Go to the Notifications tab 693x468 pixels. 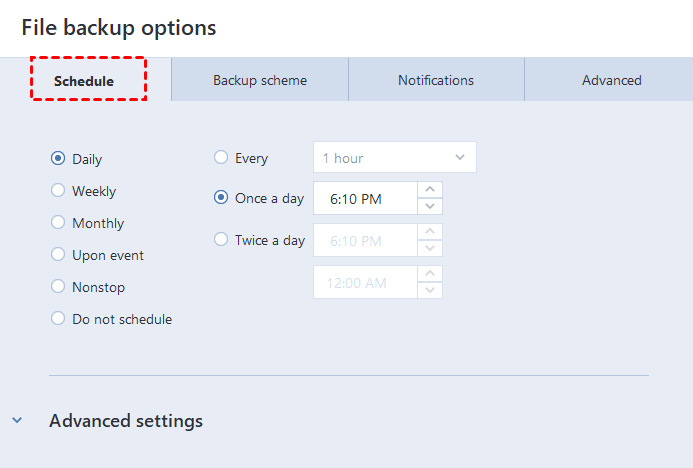coord(436,80)
